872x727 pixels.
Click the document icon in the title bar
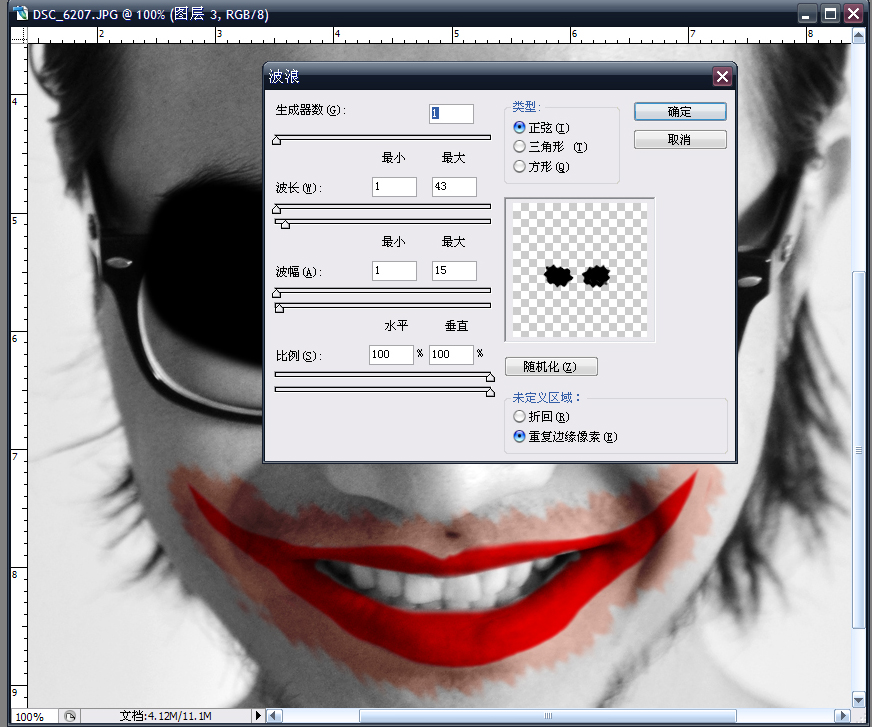pos(21,13)
